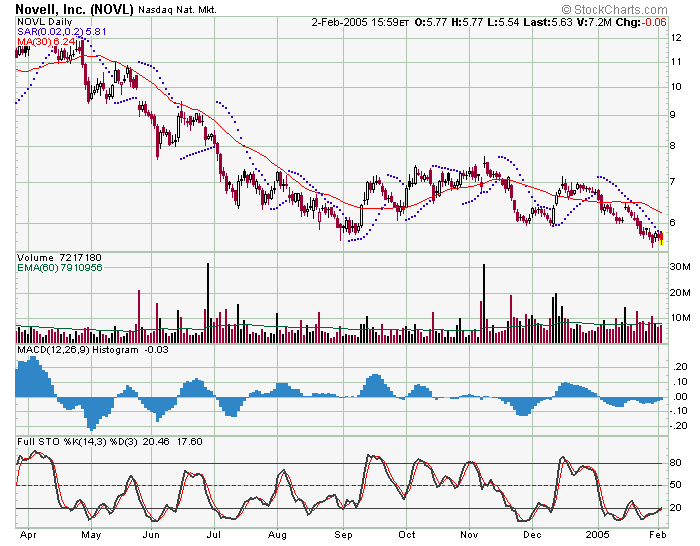
Task: Click the '6' price axis label
Action: pos(673,222)
